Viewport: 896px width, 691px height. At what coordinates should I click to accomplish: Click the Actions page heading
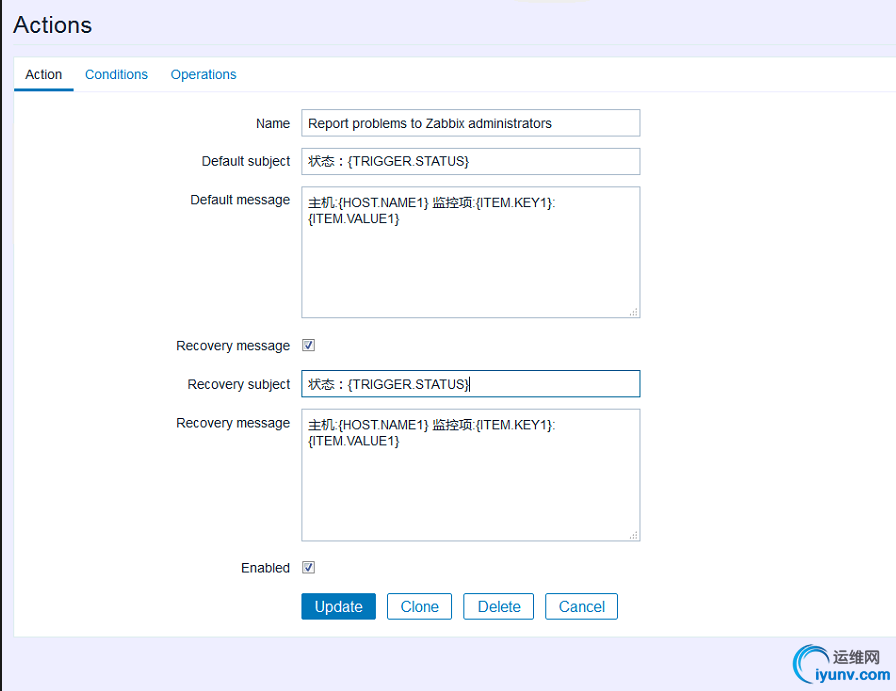[53, 25]
